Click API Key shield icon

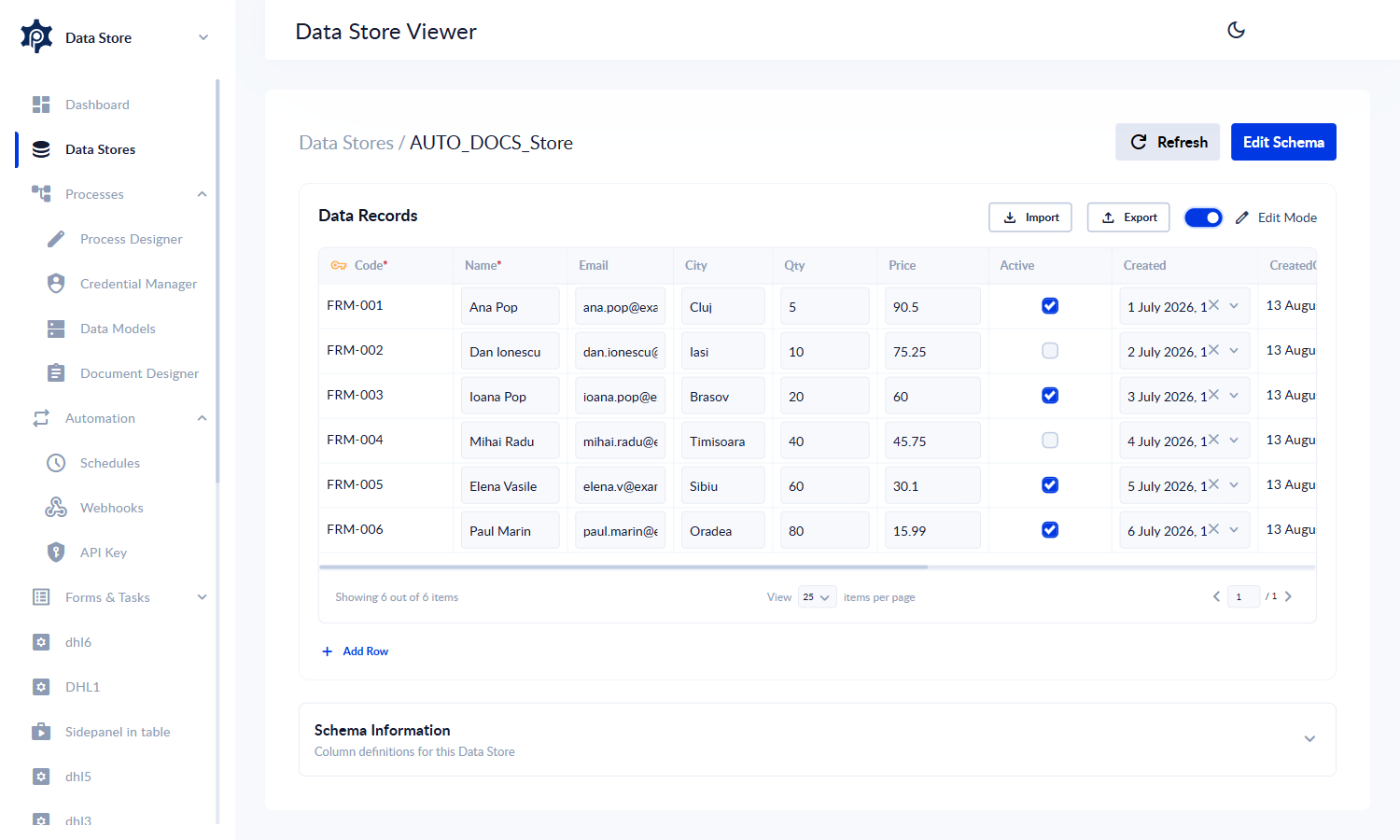tap(56, 552)
